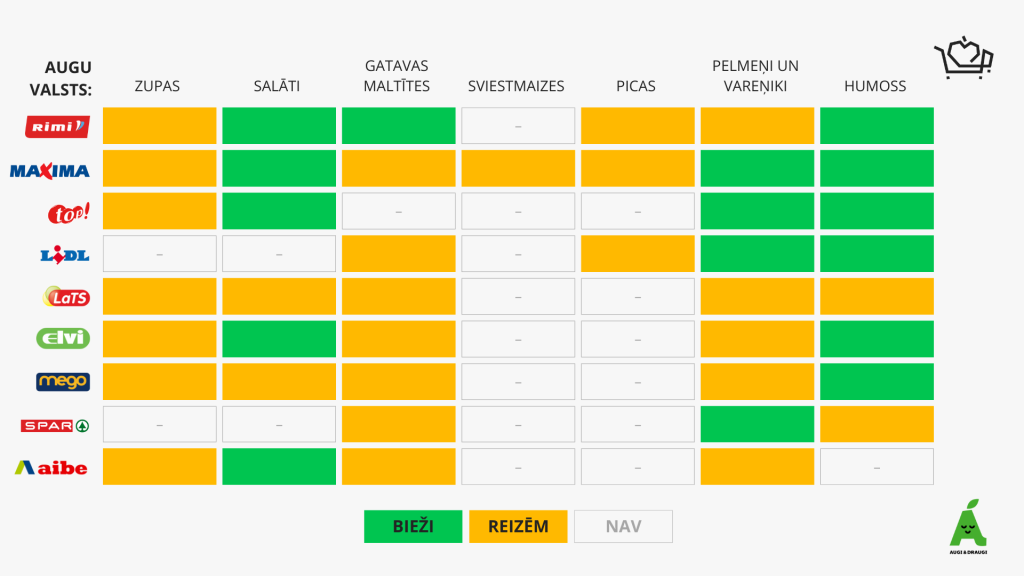The height and width of the screenshot is (576, 1024).
Task: Click the Maxima store logo
Action: [50, 170]
